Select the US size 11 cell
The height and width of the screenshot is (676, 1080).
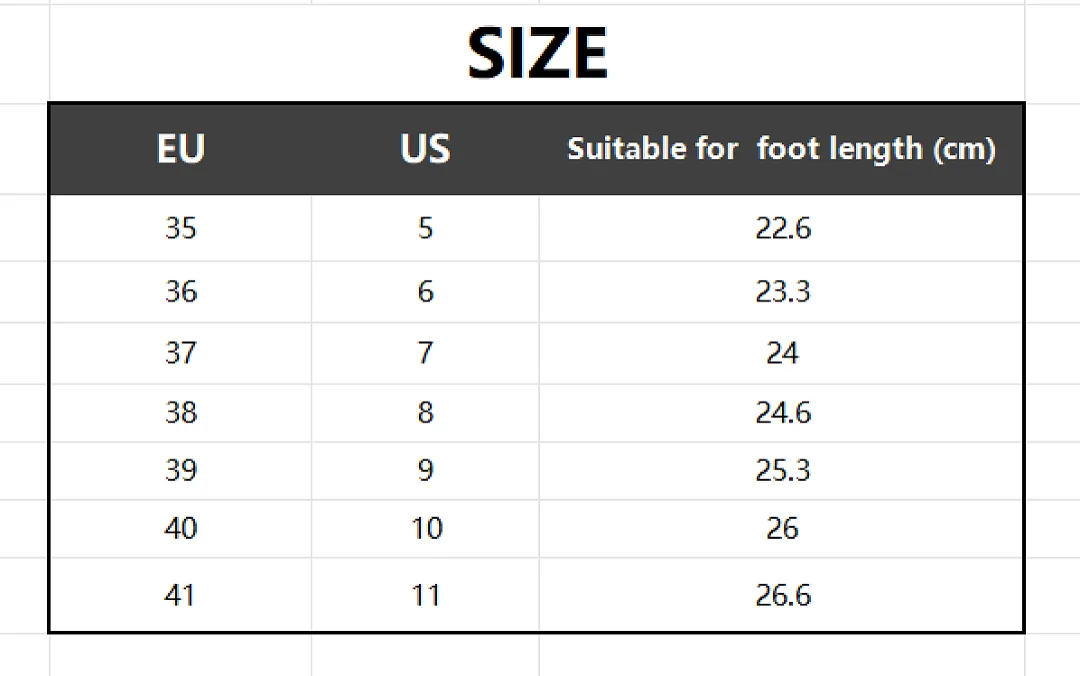click(425, 595)
